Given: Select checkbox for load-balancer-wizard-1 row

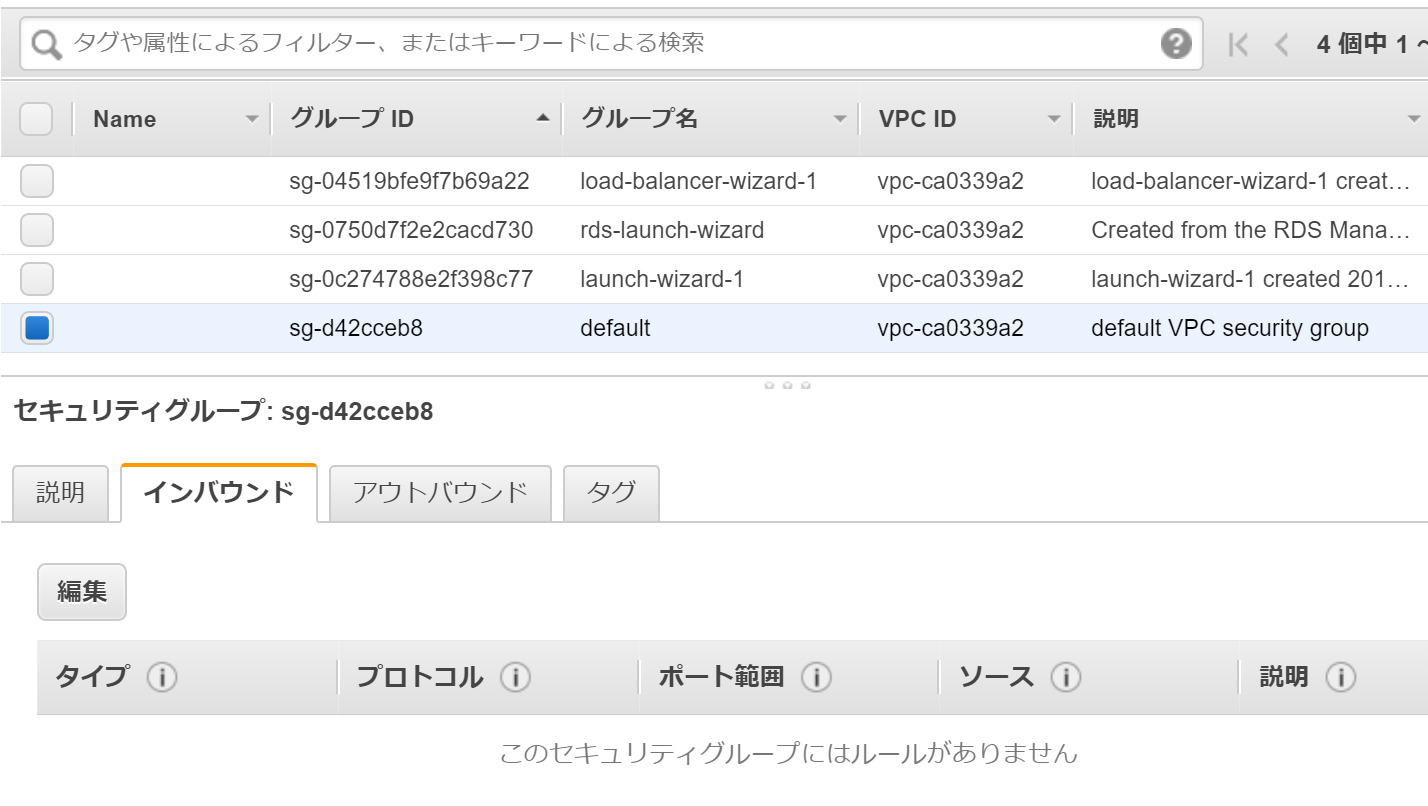Looking at the screenshot, I should tap(37, 182).
